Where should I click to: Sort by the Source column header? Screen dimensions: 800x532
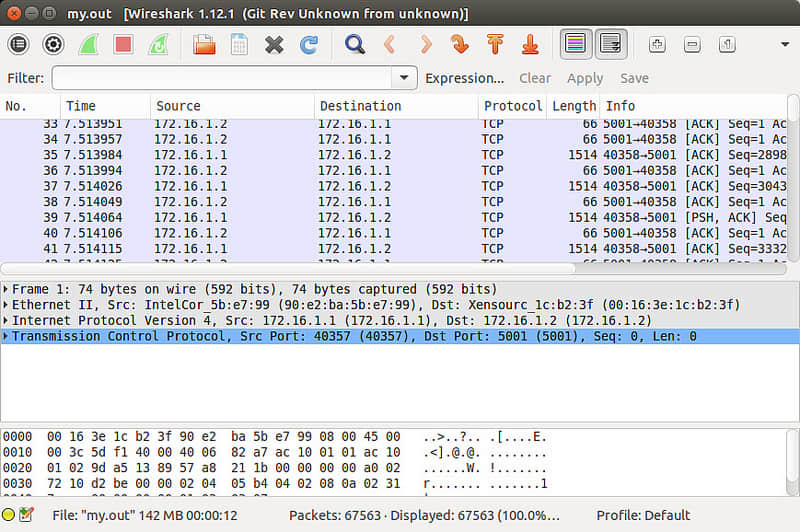point(178,106)
